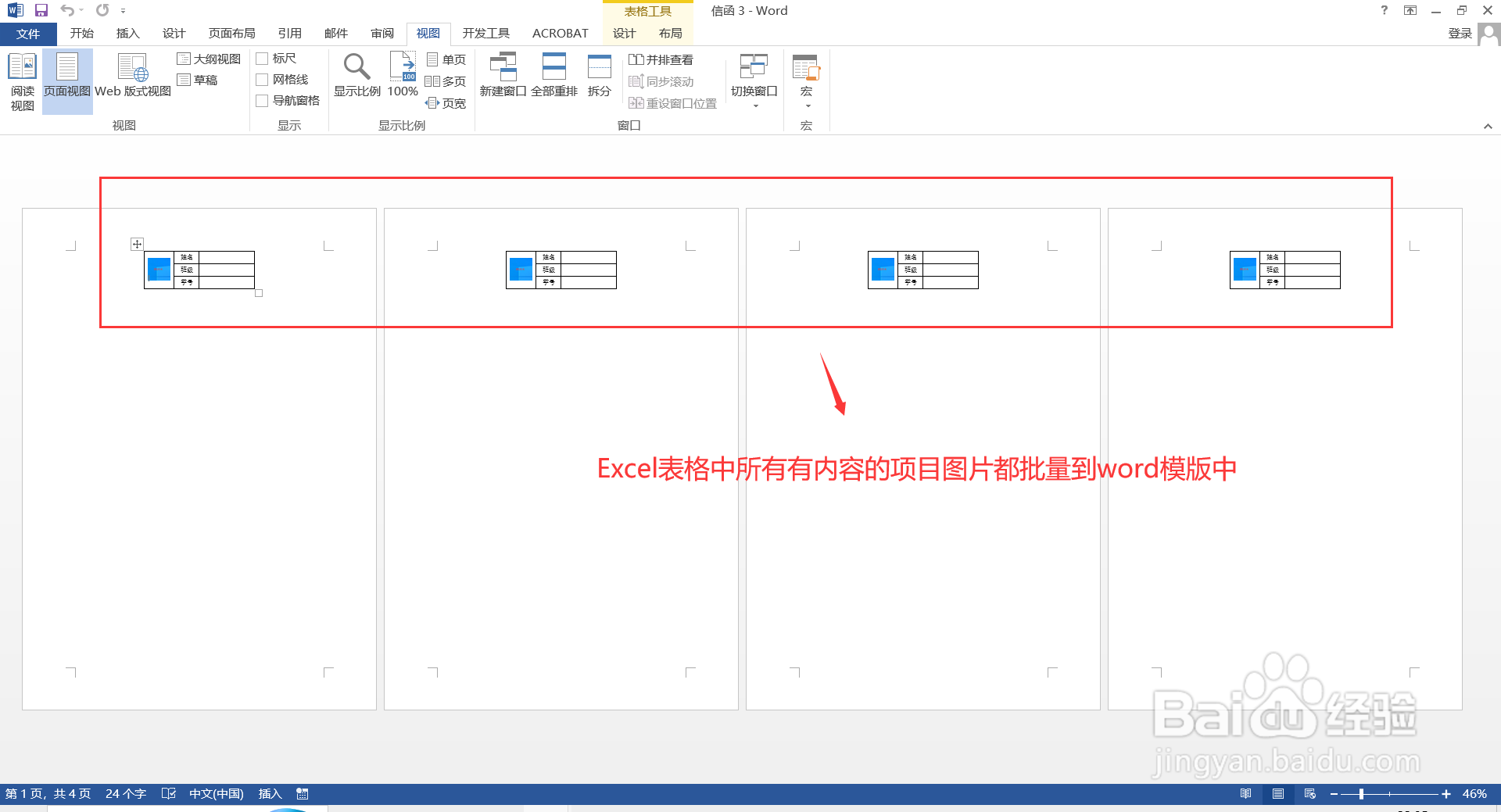The height and width of the screenshot is (812, 1501).
Task: Click the word count 24 个字 in status bar
Action: 125,793
